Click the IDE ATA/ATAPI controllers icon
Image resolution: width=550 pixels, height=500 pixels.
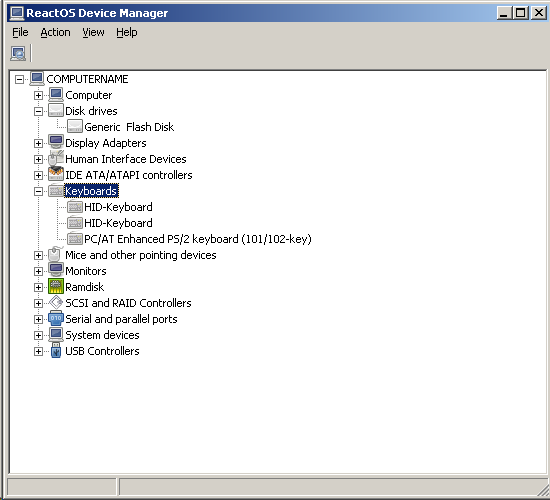tap(56, 174)
